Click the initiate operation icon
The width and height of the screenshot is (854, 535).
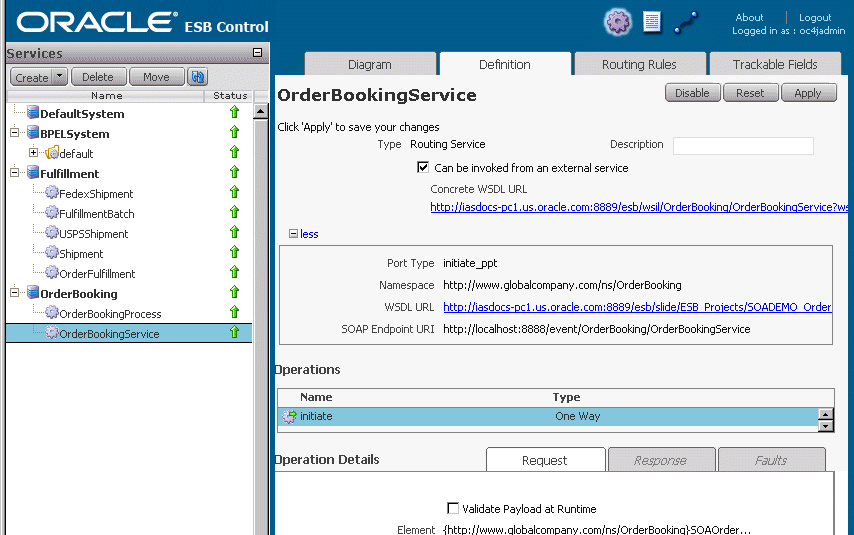289,417
